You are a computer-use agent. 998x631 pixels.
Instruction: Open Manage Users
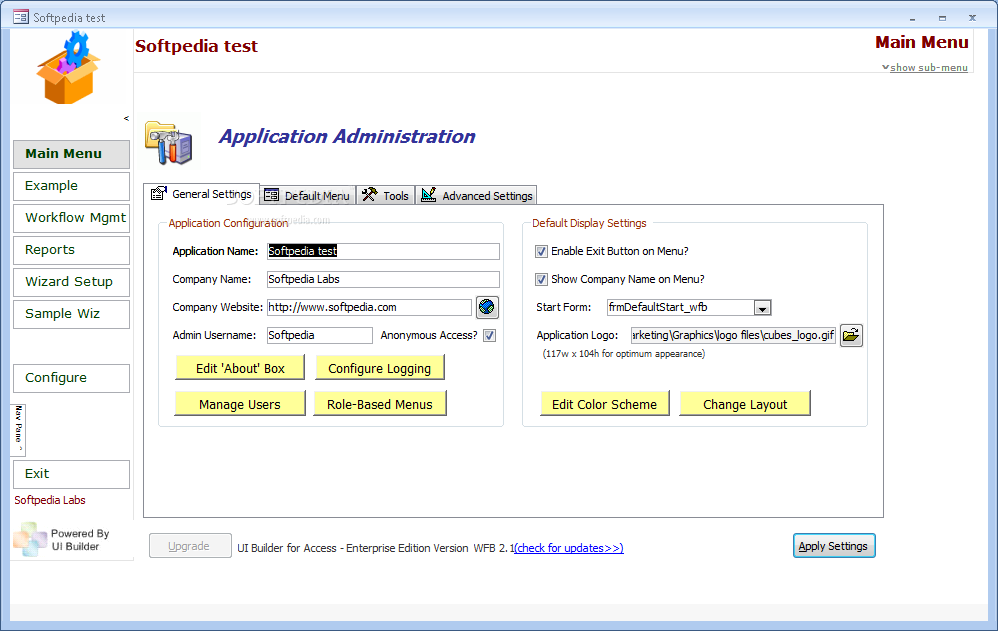pyautogui.click(x=239, y=404)
